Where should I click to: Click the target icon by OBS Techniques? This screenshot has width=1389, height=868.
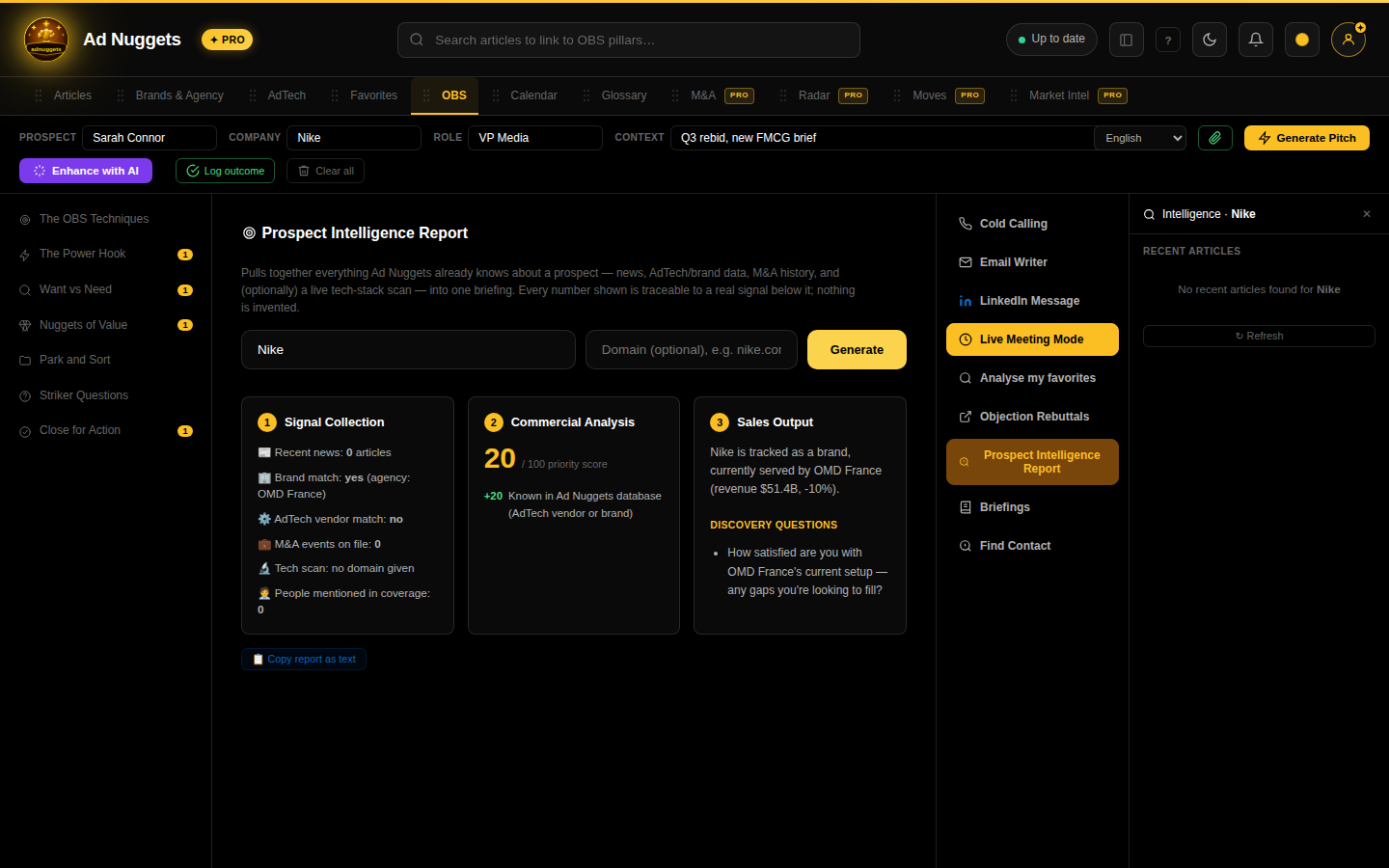(25, 220)
